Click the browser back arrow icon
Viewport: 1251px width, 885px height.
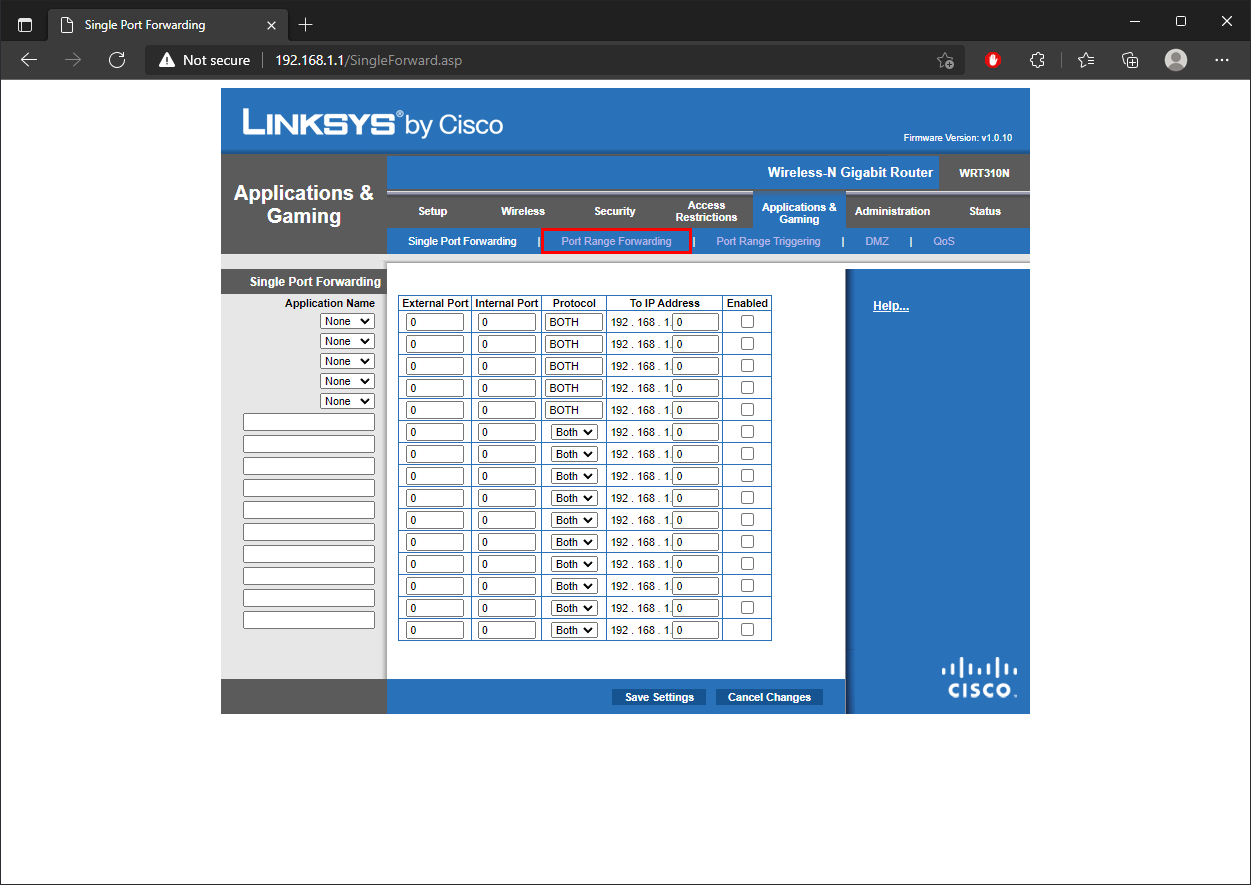[29, 60]
